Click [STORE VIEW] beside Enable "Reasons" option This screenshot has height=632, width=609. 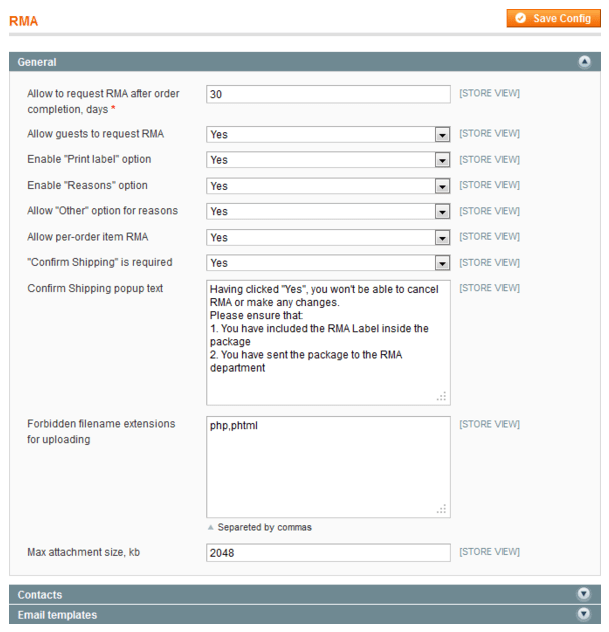489,185
